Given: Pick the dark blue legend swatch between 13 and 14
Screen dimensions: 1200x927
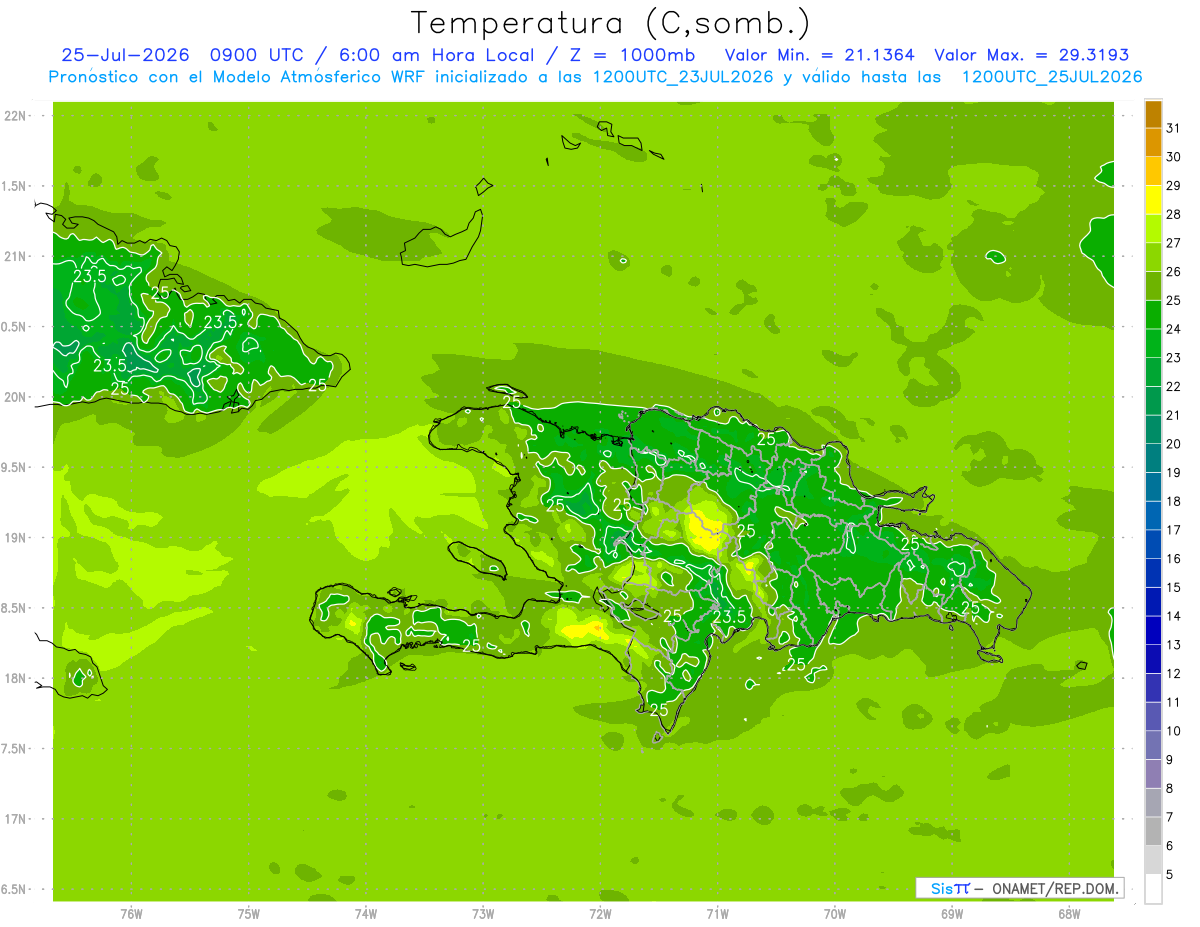Looking at the screenshot, I should point(1153,631).
